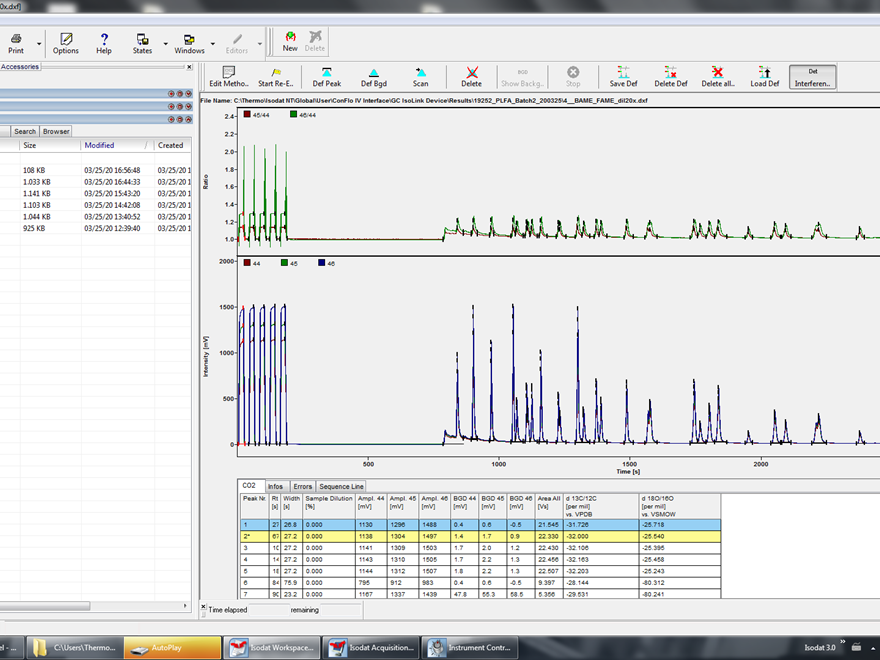Viewport: 880px width, 660px height.
Task: Open Instrument Control from the taskbar
Action: click(x=470, y=648)
